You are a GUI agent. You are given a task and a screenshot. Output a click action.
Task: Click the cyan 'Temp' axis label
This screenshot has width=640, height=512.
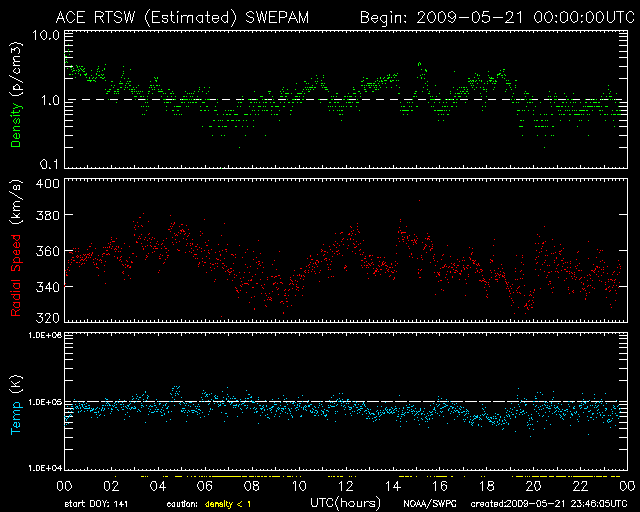pos(16,417)
